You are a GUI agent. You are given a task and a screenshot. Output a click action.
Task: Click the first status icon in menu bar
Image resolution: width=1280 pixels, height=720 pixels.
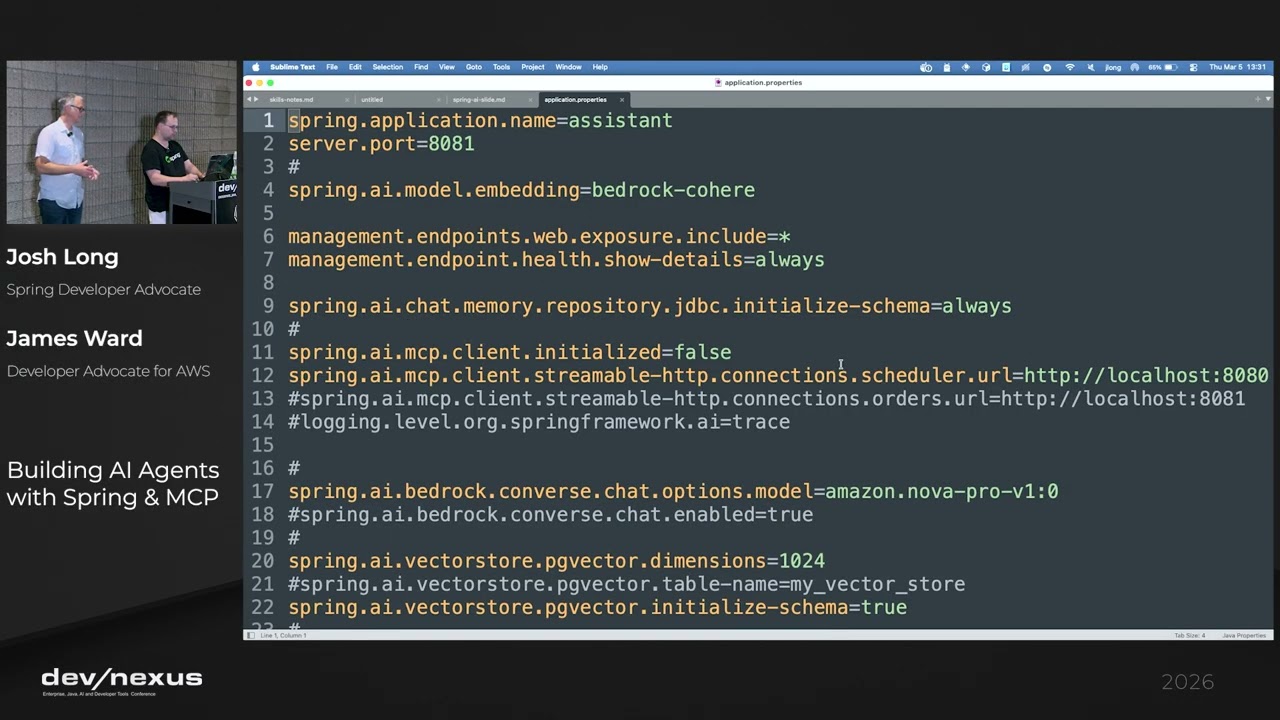tap(926, 67)
